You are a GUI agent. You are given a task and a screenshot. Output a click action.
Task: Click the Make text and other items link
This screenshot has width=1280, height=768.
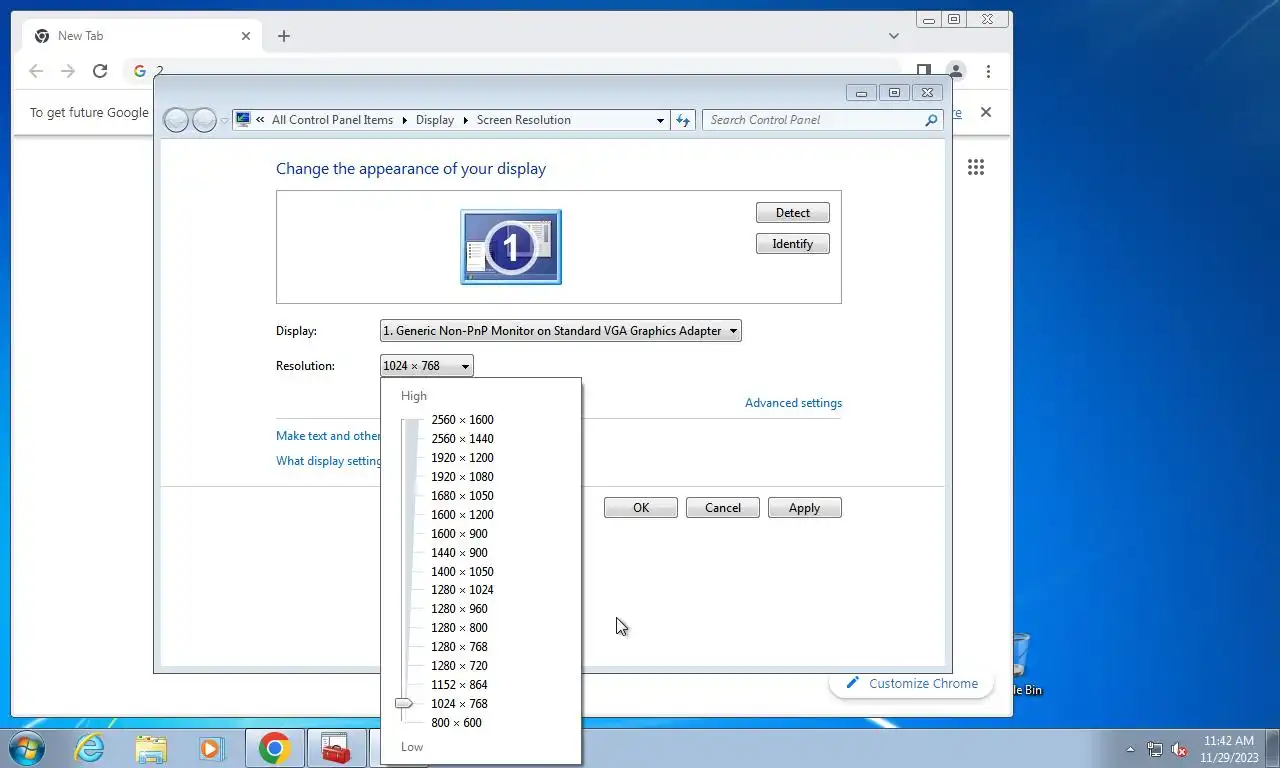328,436
